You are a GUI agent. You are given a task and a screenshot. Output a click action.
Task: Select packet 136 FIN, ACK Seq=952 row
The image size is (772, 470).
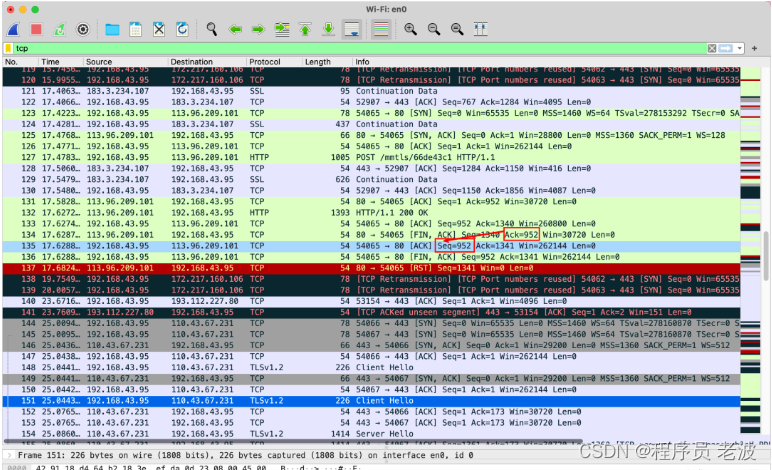(x=371, y=257)
